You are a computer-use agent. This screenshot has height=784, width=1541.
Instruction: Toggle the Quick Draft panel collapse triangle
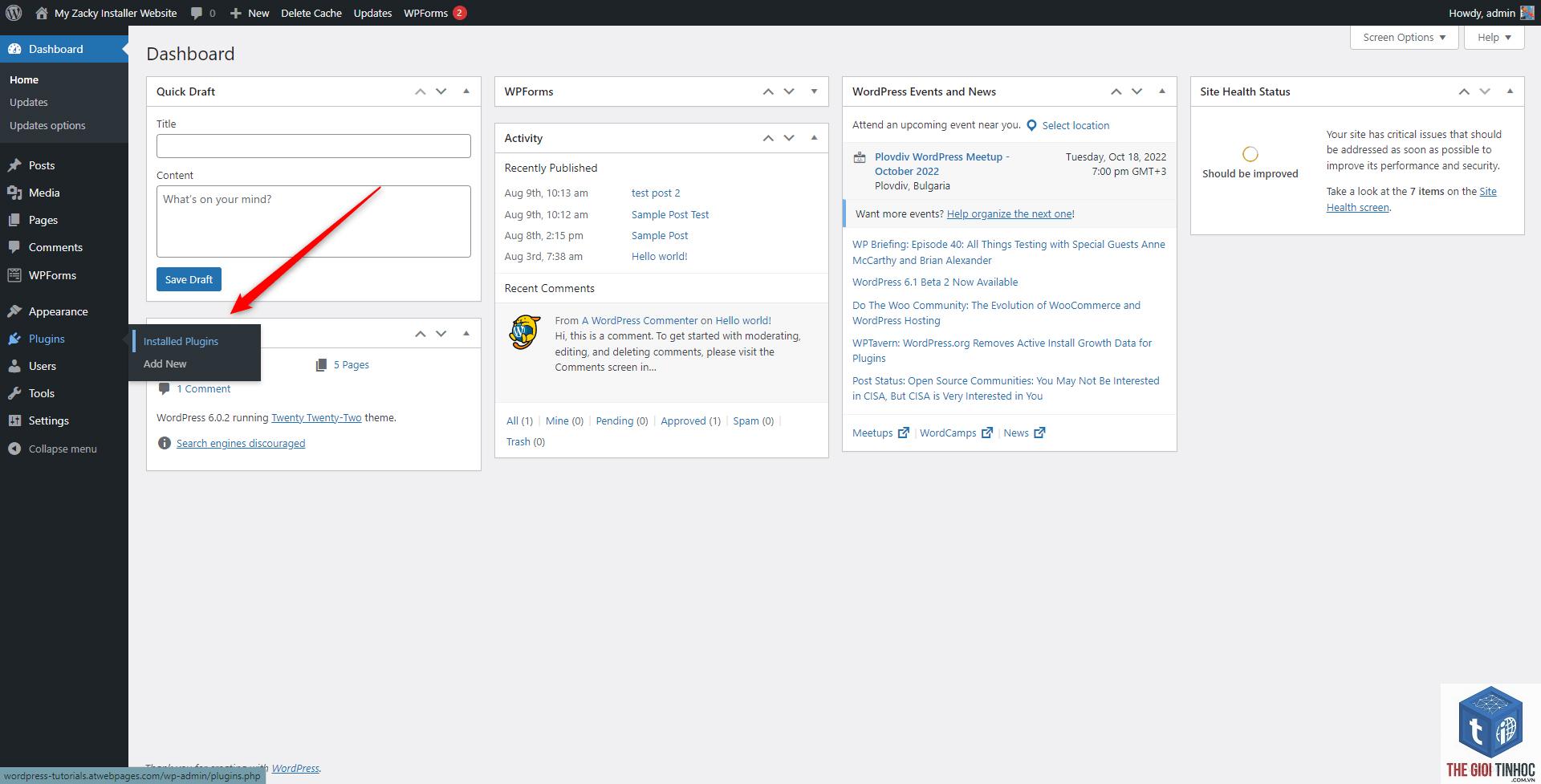pyautogui.click(x=466, y=91)
